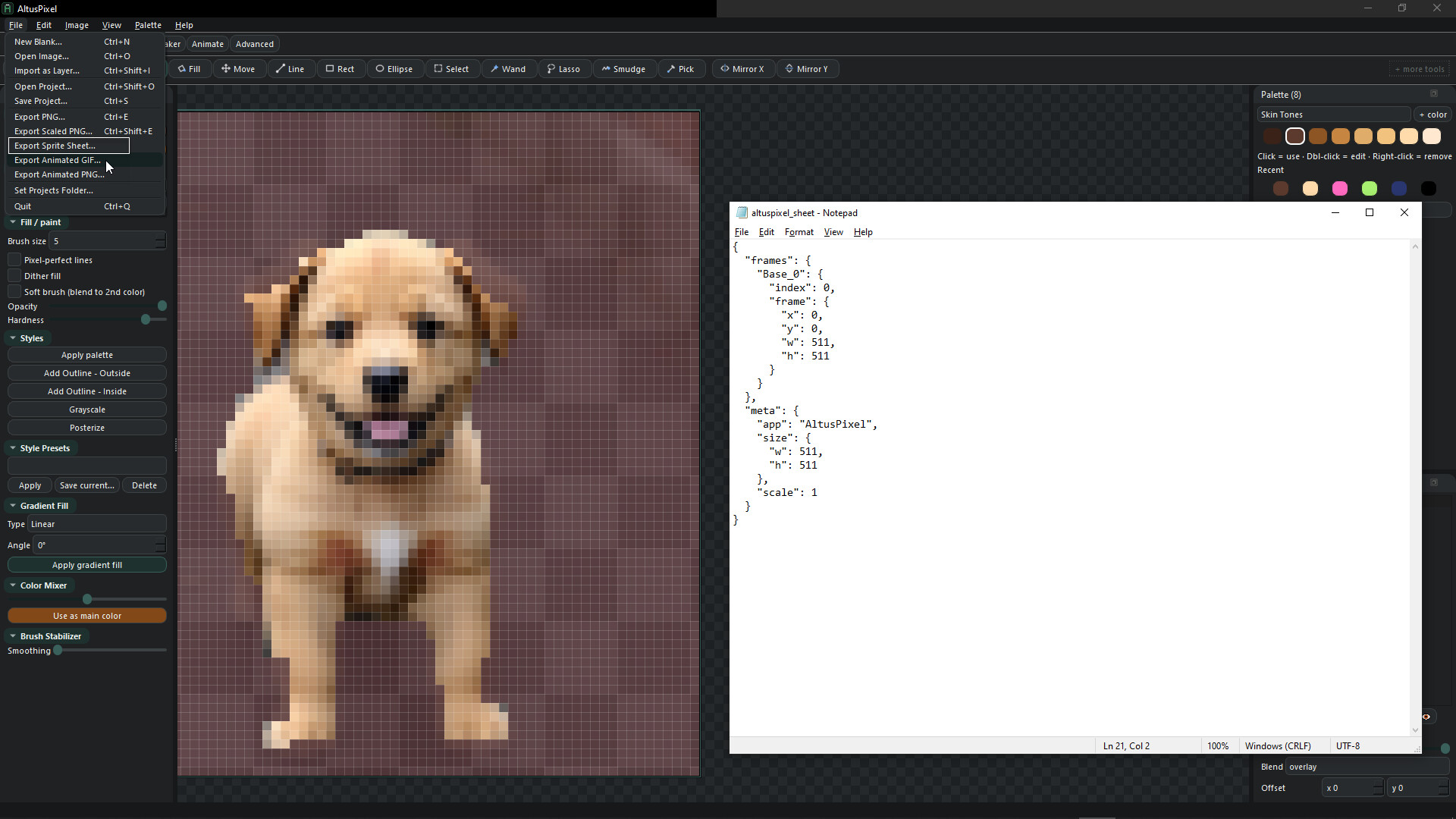
Task: Click the Grayscale button
Action: [x=87, y=409]
